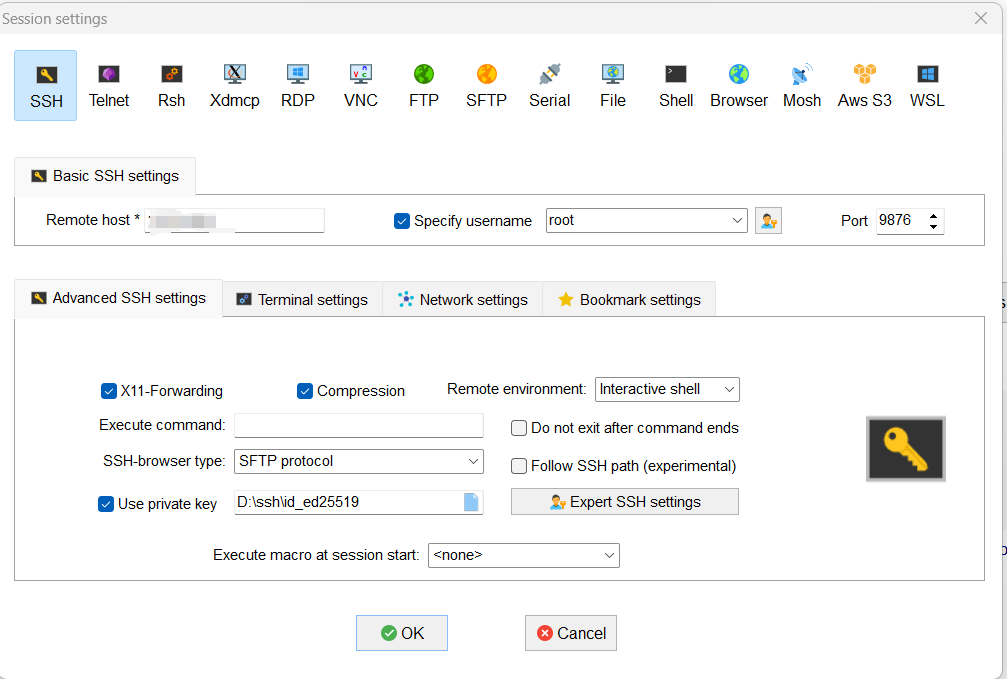1007x679 pixels.
Task: Confirm settings with the OK button
Action: [401, 633]
